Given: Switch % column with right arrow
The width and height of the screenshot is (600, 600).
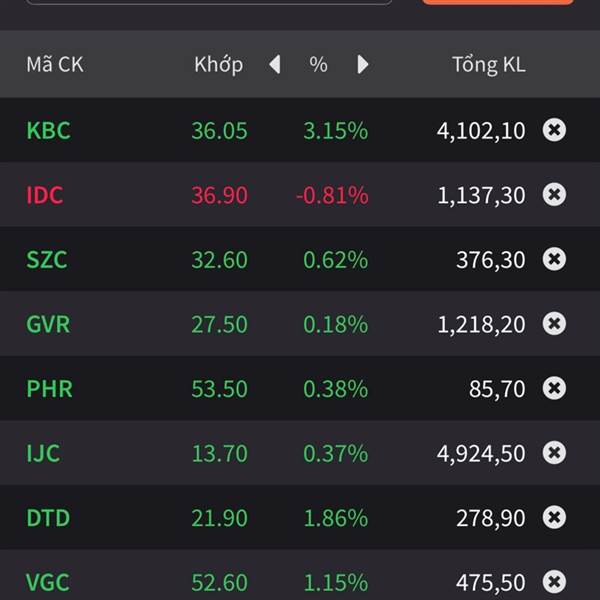Looking at the screenshot, I should (x=363, y=64).
